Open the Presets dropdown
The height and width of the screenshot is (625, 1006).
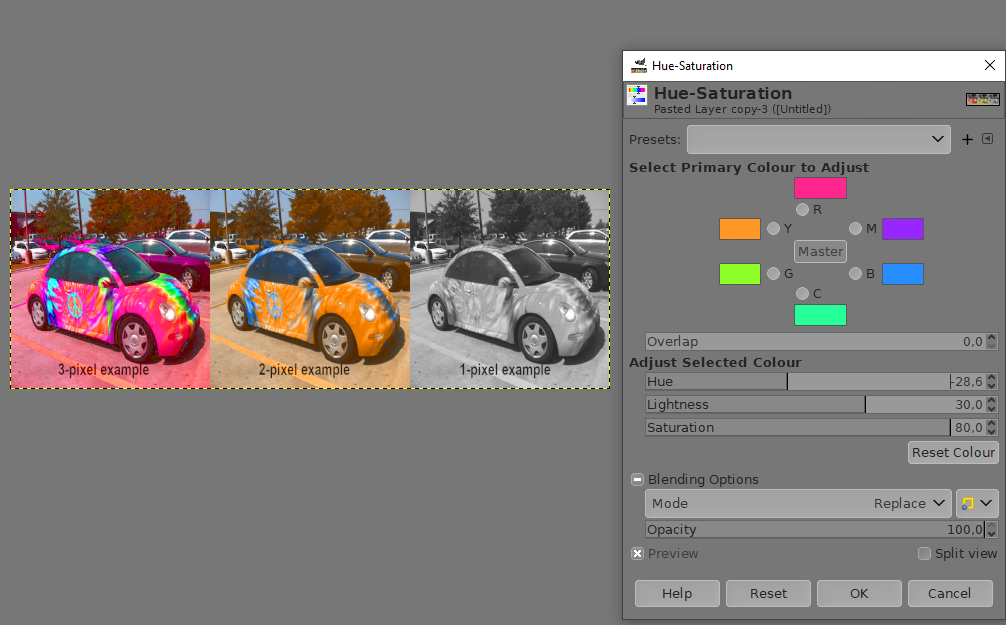click(x=818, y=140)
